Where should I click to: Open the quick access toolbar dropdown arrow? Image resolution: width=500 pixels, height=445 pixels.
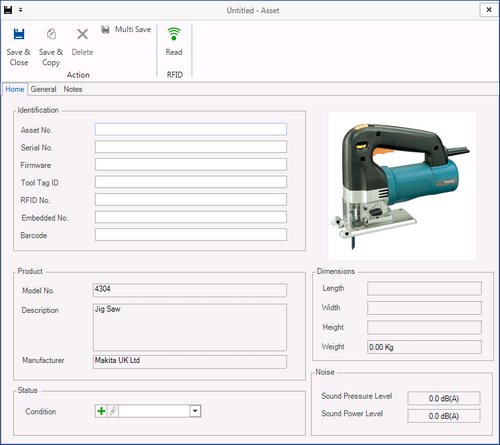pos(21,10)
